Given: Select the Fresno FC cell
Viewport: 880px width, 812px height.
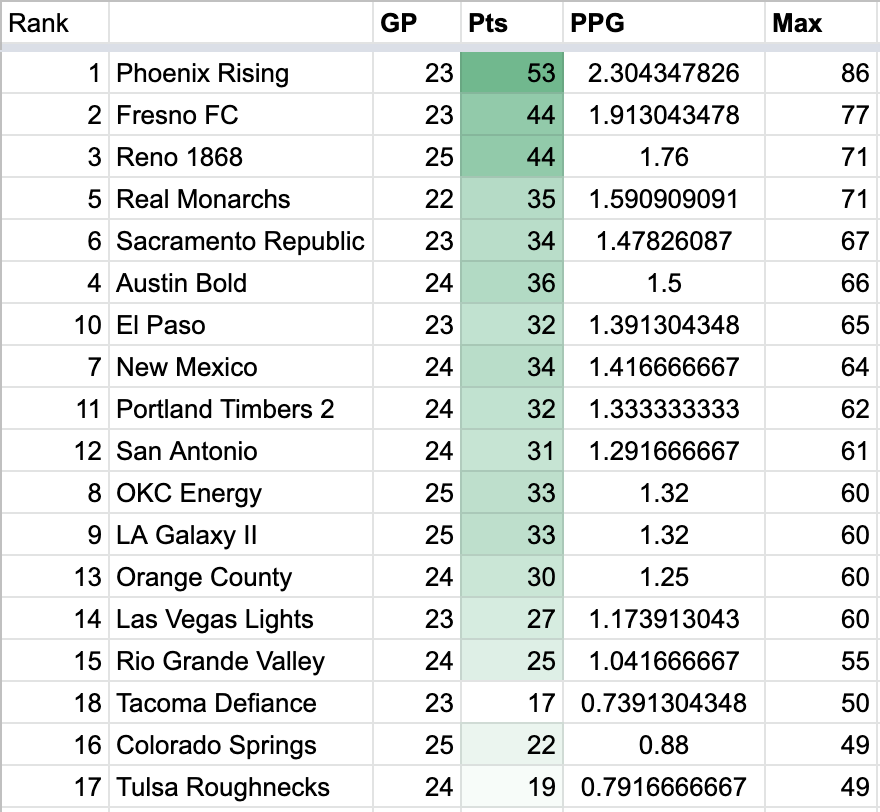Looking at the screenshot, I should pos(178,115).
